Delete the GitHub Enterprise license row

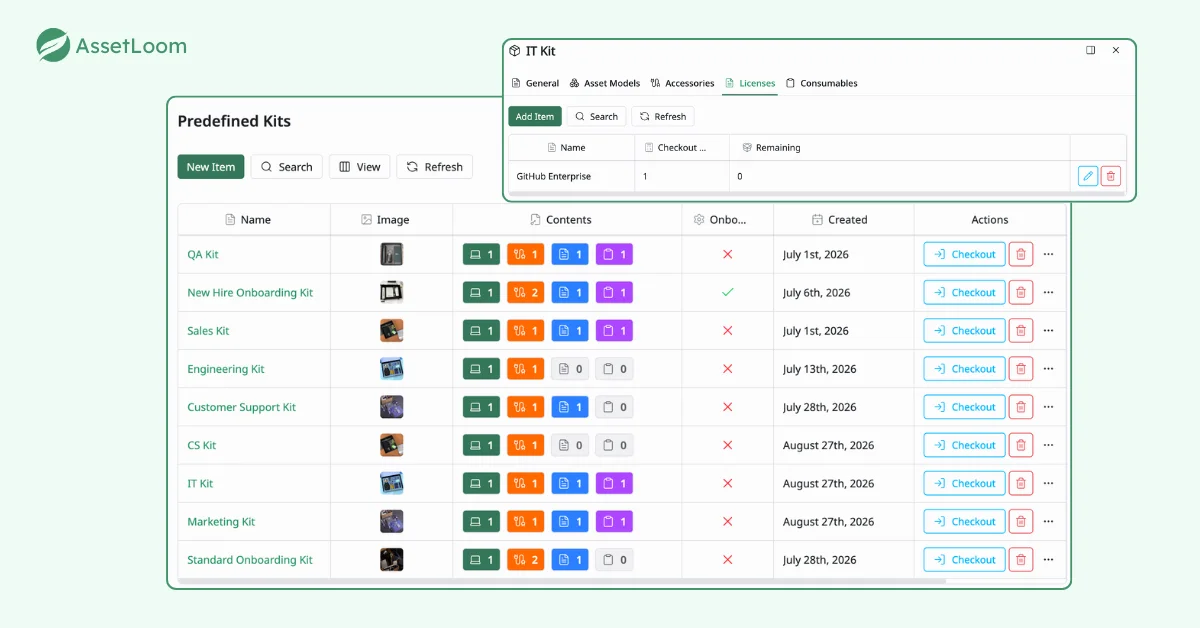tap(1110, 176)
